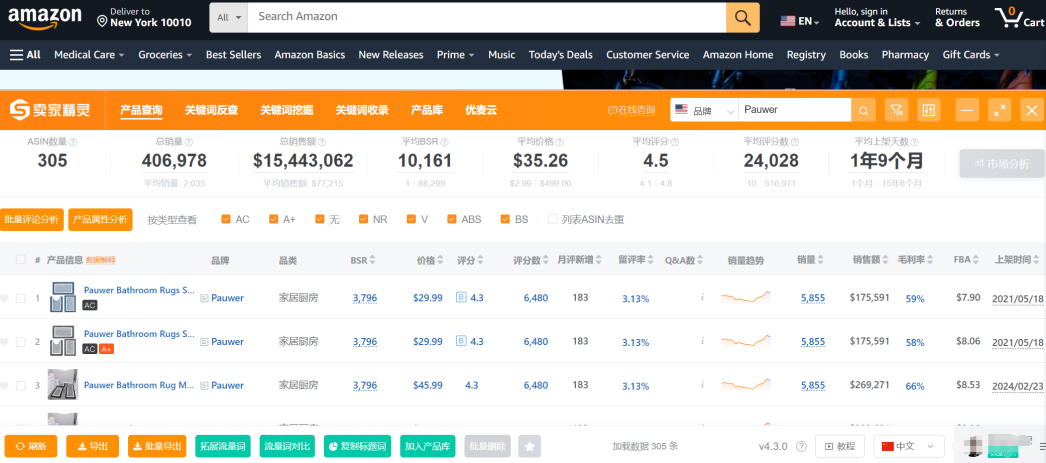This screenshot has width=1046, height=463.
Task: Click the info icon in row 2 Q&A column
Action: point(702,342)
